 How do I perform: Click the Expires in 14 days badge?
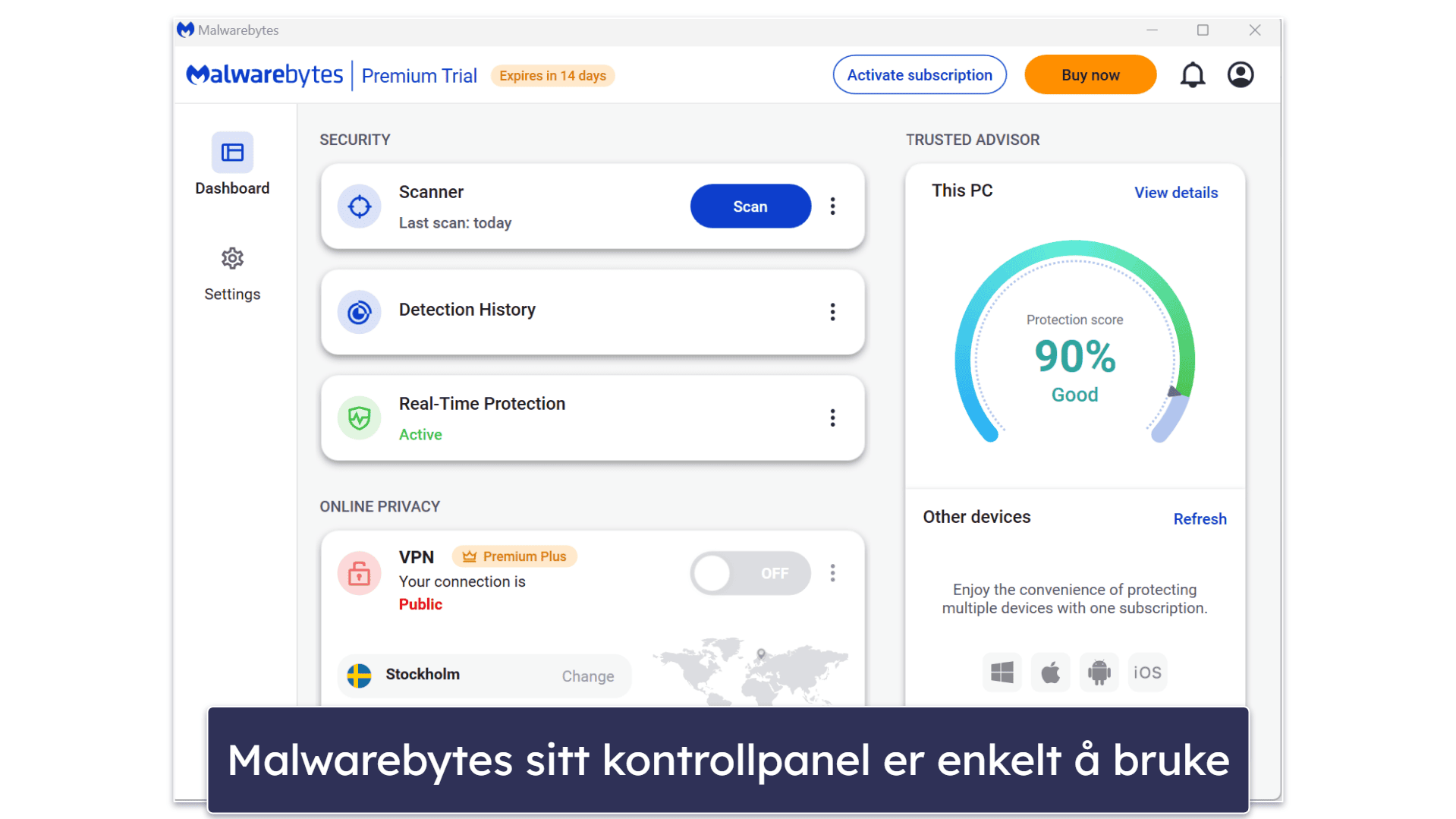point(552,76)
